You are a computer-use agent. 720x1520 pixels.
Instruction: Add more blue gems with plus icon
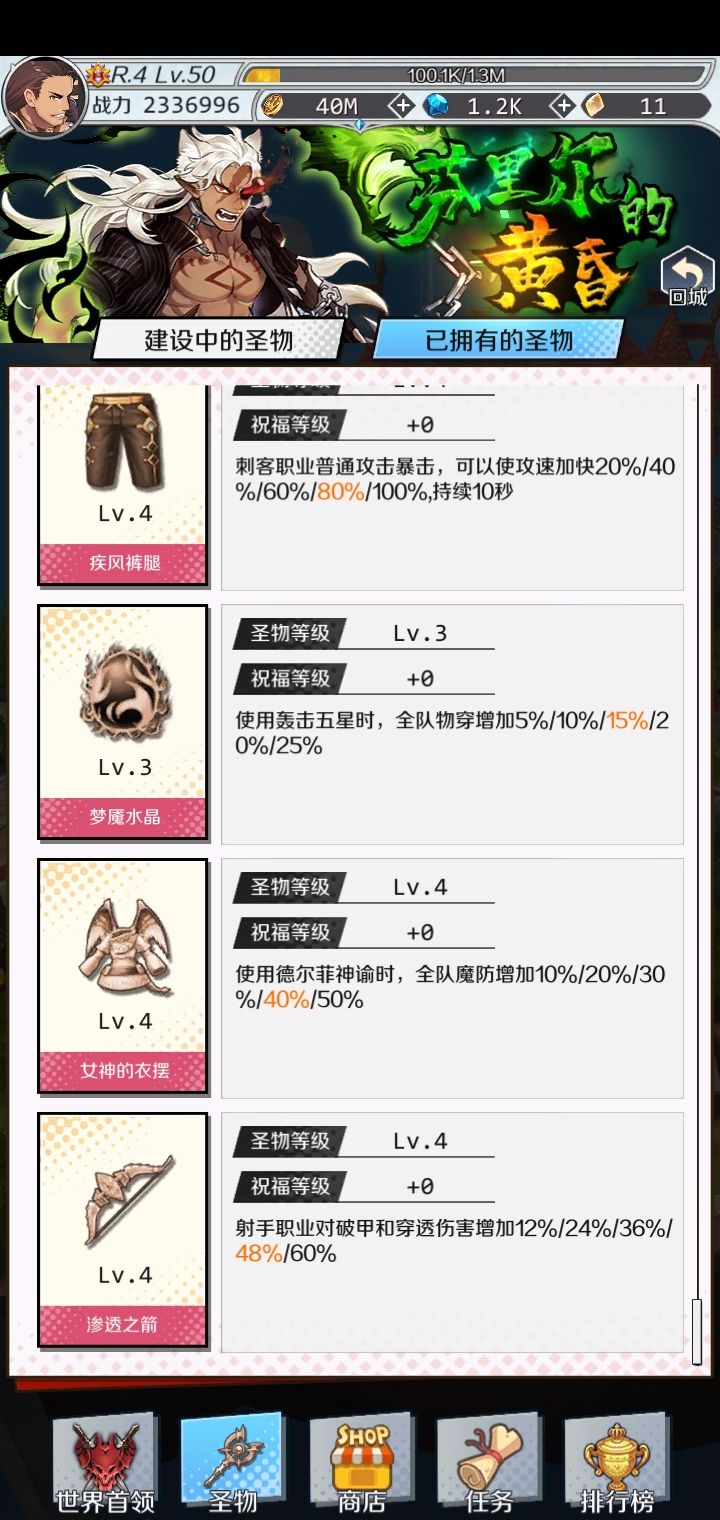pyautogui.click(x=563, y=106)
